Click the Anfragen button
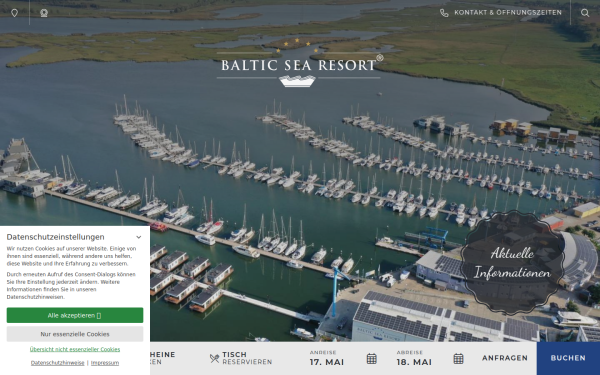Screen dimensions: 600x375 point(505,358)
